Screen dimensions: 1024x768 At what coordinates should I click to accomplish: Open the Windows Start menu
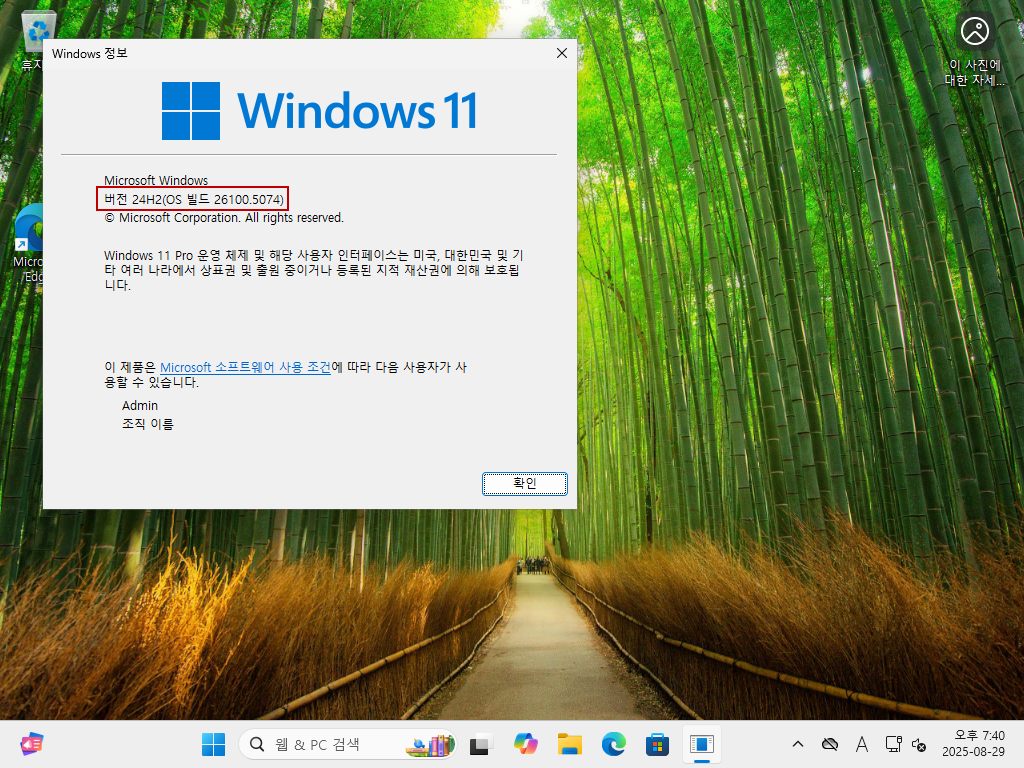click(214, 744)
